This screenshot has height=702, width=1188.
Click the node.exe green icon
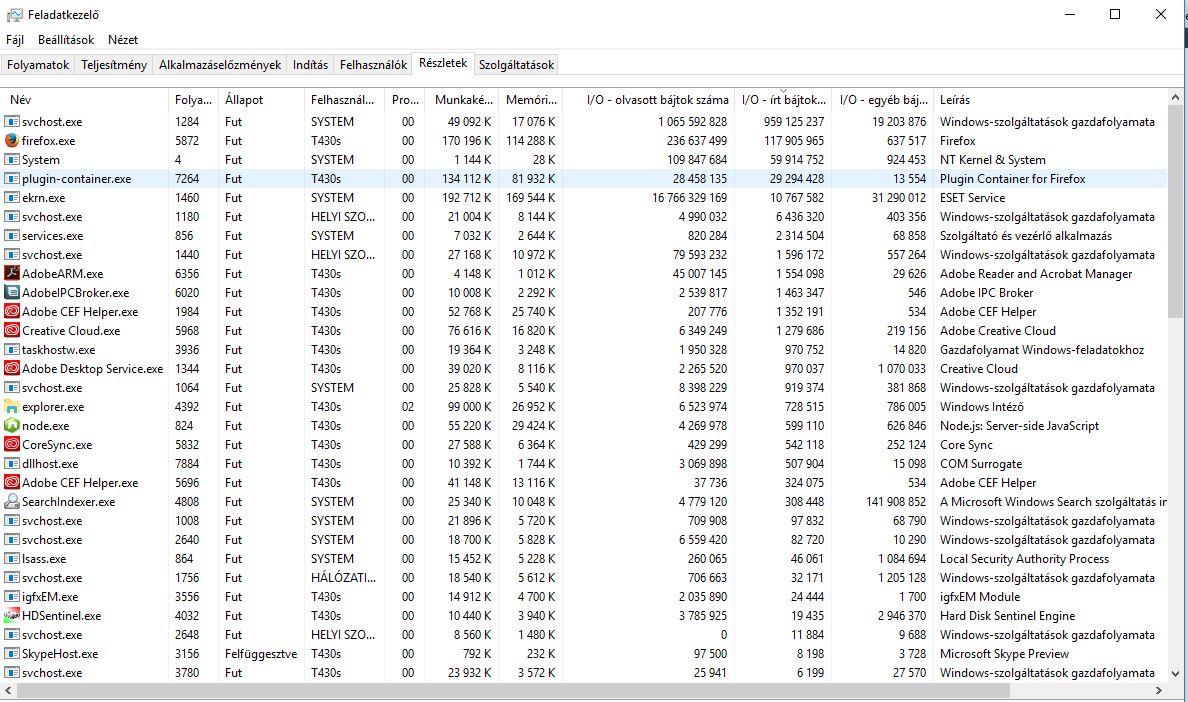11,426
